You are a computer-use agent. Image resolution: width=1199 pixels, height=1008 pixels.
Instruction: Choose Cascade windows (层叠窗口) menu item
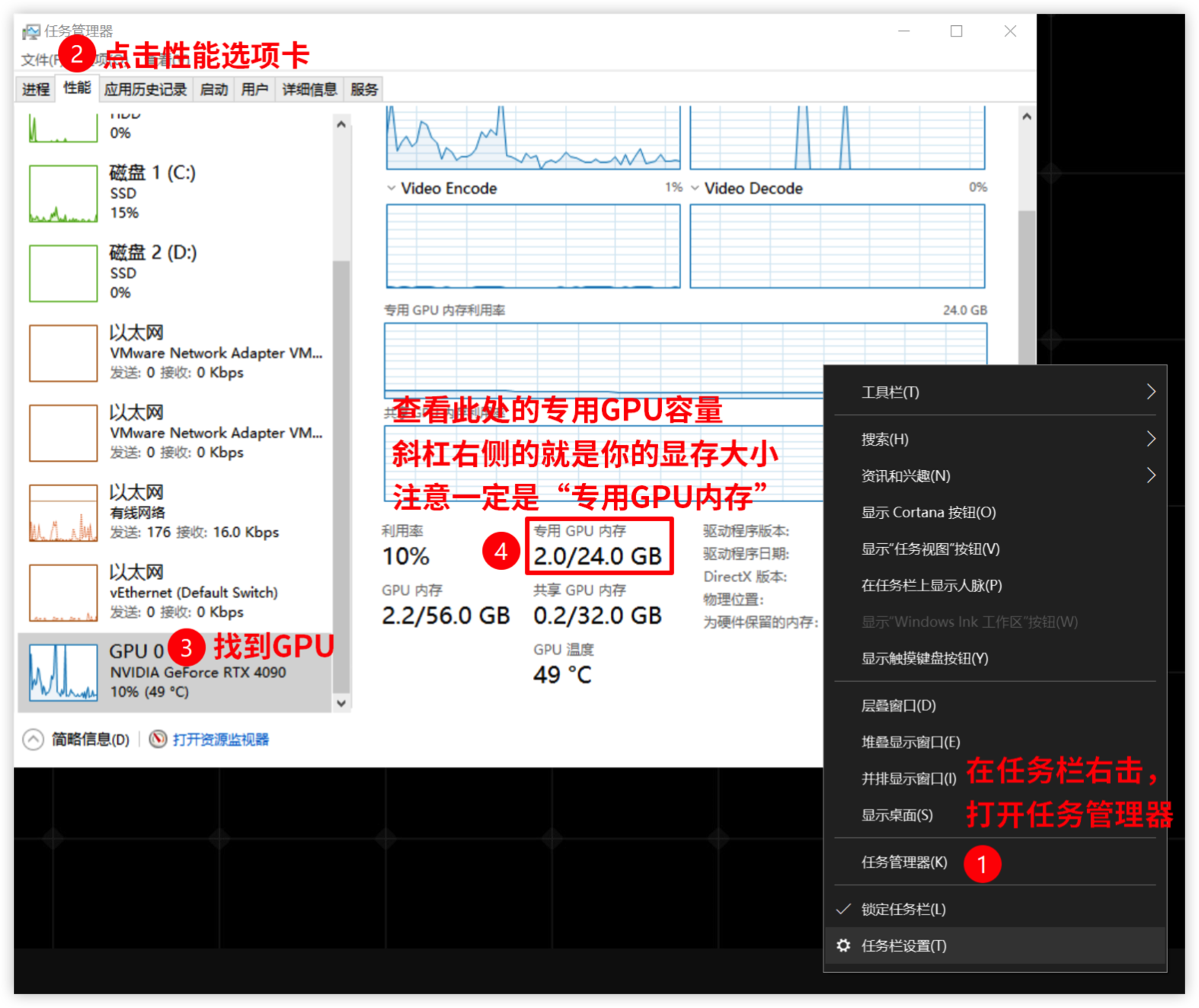[995, 706]
